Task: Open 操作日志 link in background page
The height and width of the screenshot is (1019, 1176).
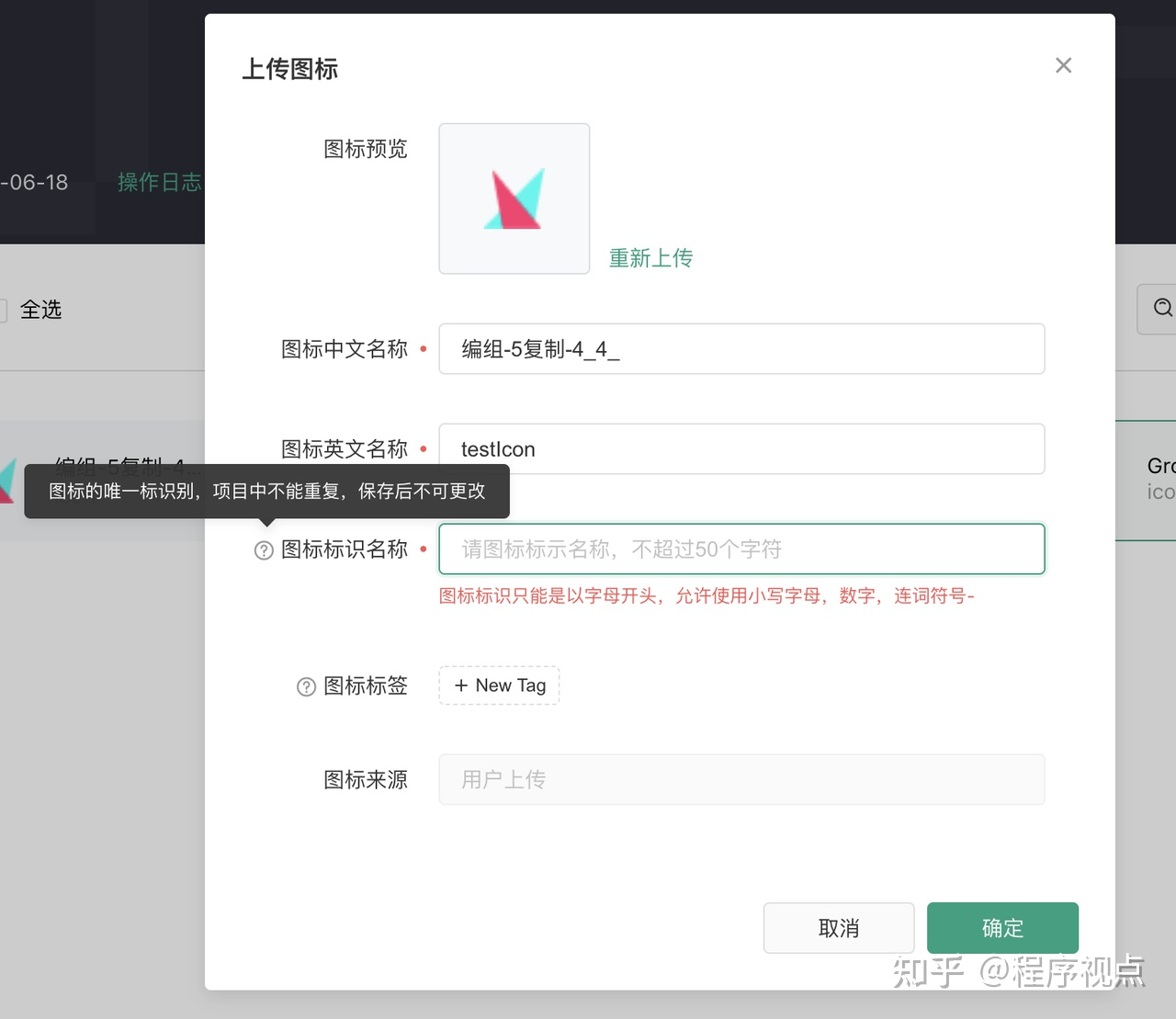Action: 160,182
